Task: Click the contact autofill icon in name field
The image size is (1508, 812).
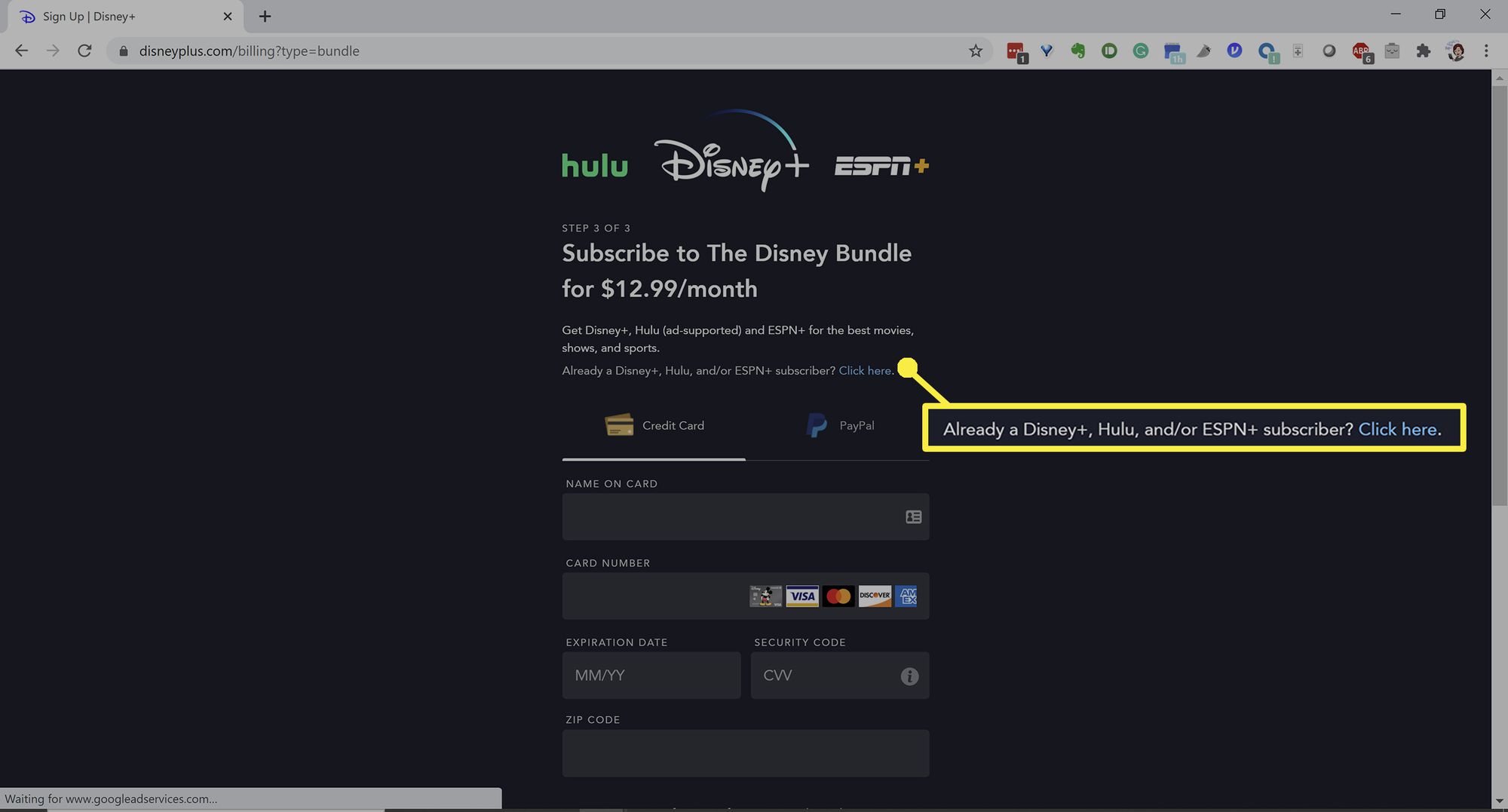Action: coord(913,516)
